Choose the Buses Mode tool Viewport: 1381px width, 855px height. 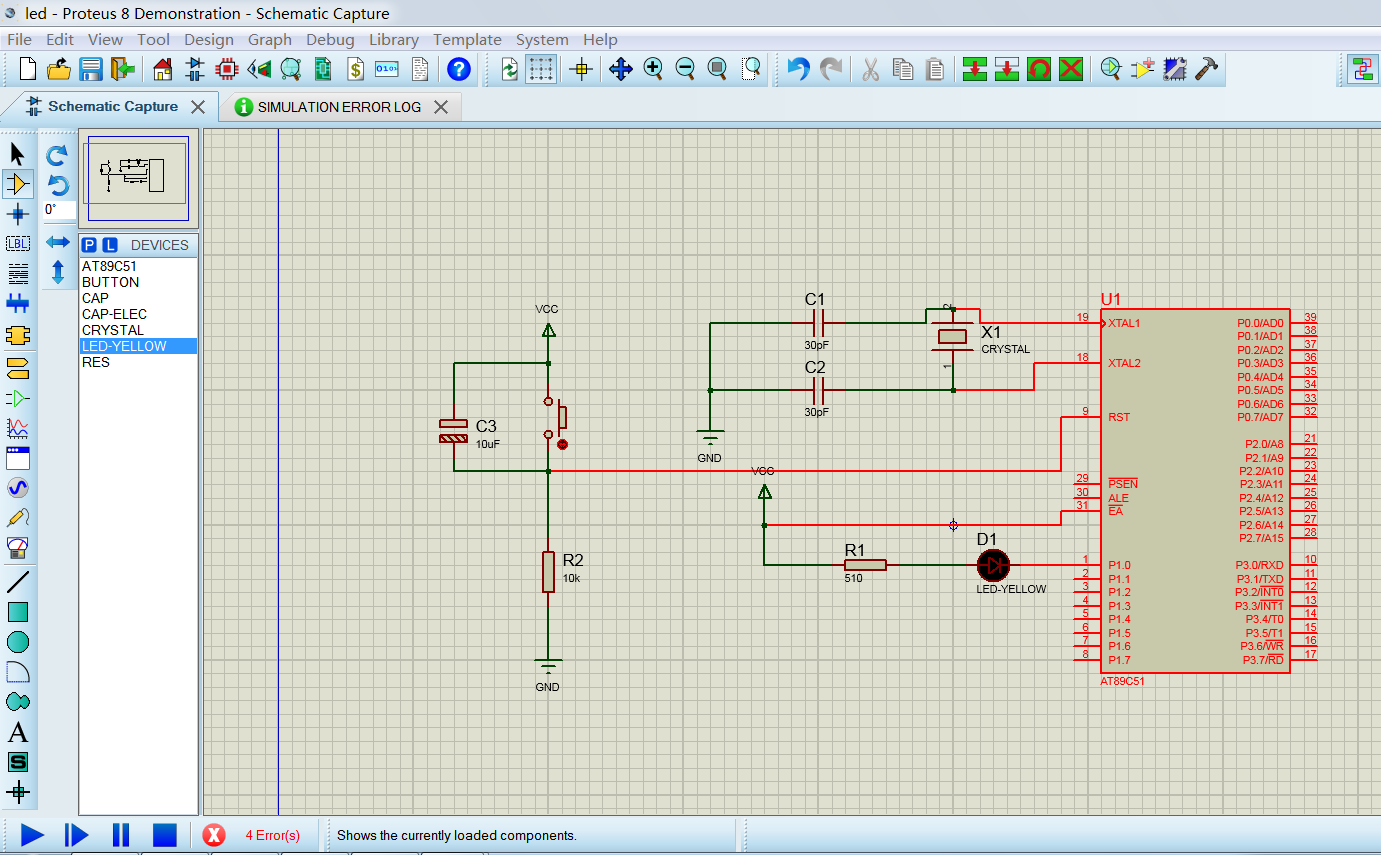tap(18, 304)
